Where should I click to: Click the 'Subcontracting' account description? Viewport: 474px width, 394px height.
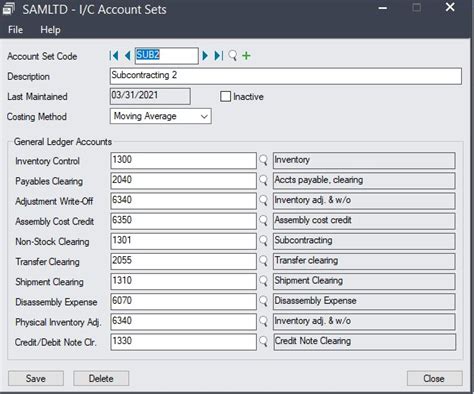coord(364,241)
